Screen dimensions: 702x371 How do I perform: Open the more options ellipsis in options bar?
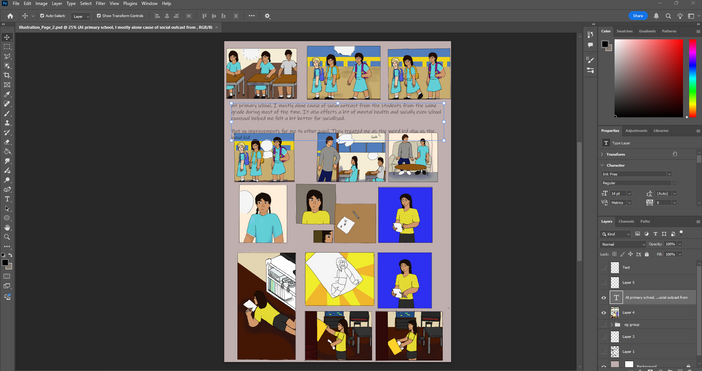click(x=252, y=16)
